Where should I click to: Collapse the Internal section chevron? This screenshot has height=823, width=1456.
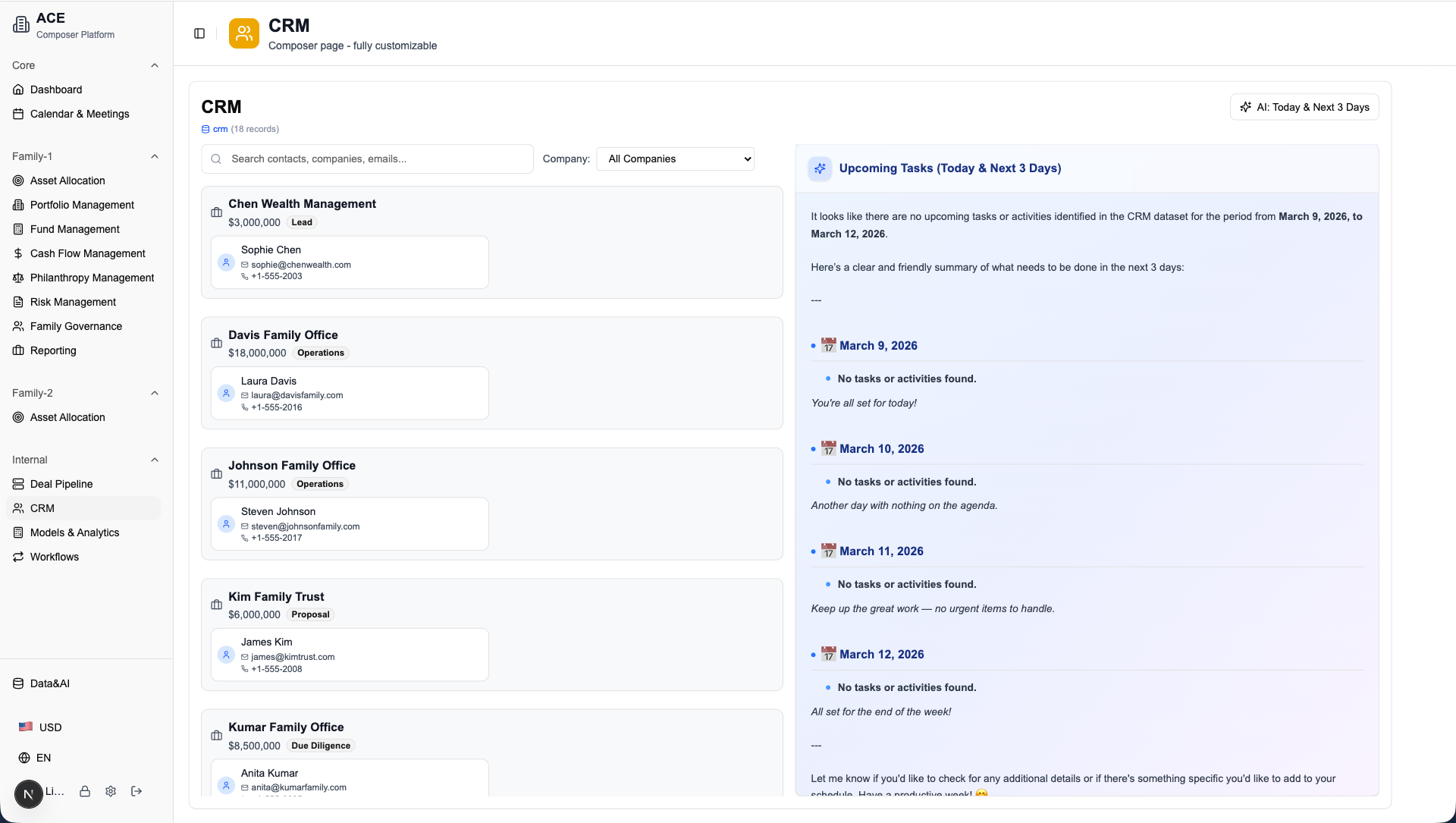(155, 460)
